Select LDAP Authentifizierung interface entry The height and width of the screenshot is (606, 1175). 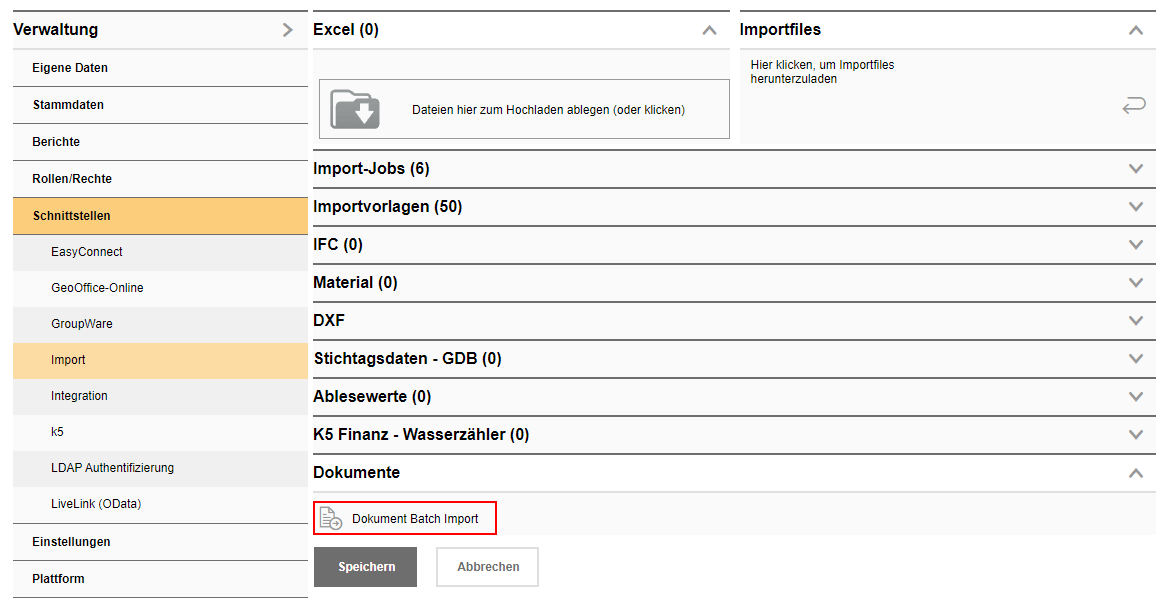(x=112, y=468)
